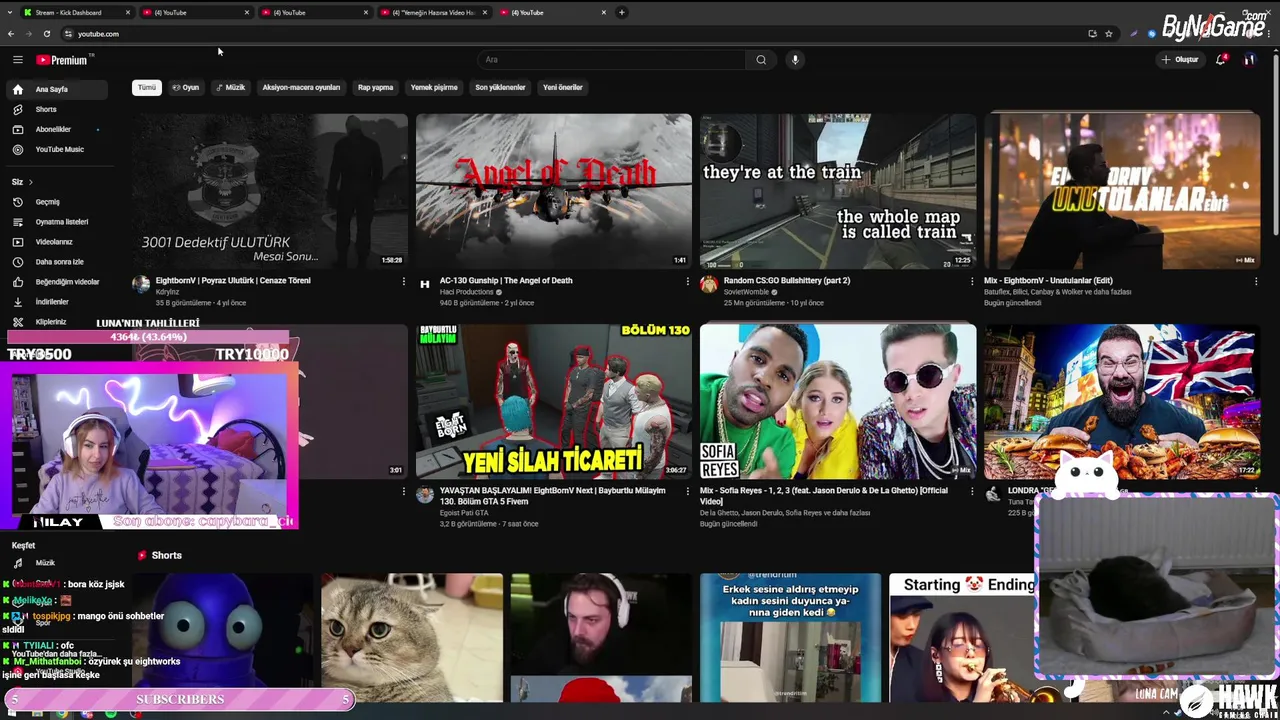
Task: Select Aksiyon-macera oyunları chip
Action: (301, 88)
